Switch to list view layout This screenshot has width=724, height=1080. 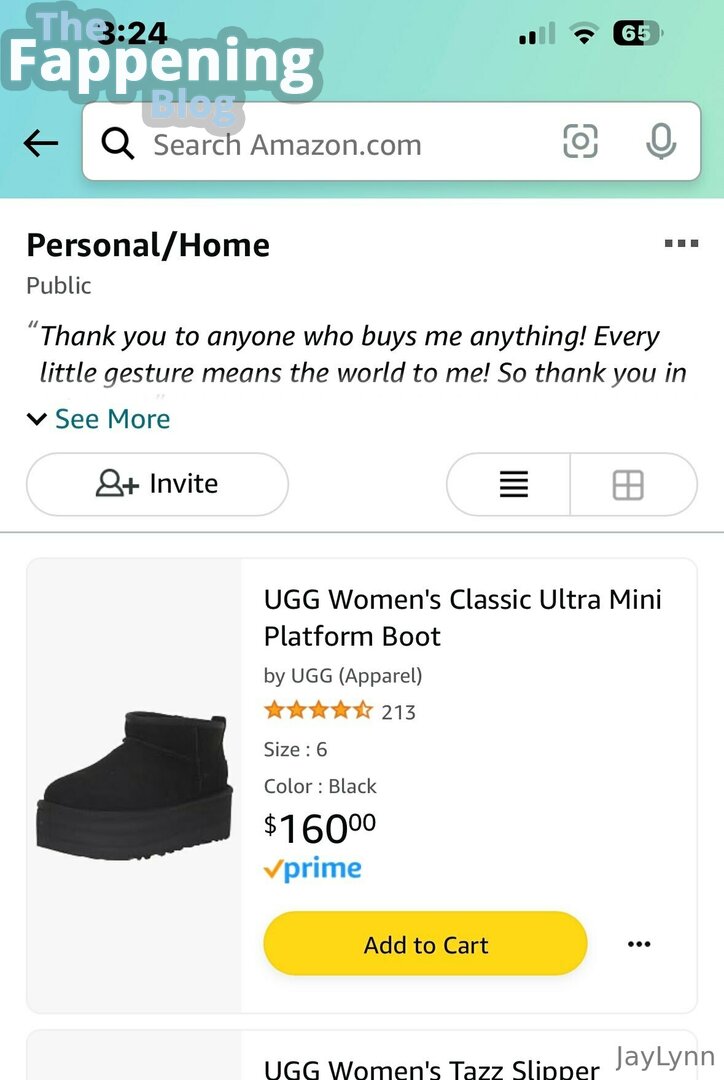(x=513, y=485)
